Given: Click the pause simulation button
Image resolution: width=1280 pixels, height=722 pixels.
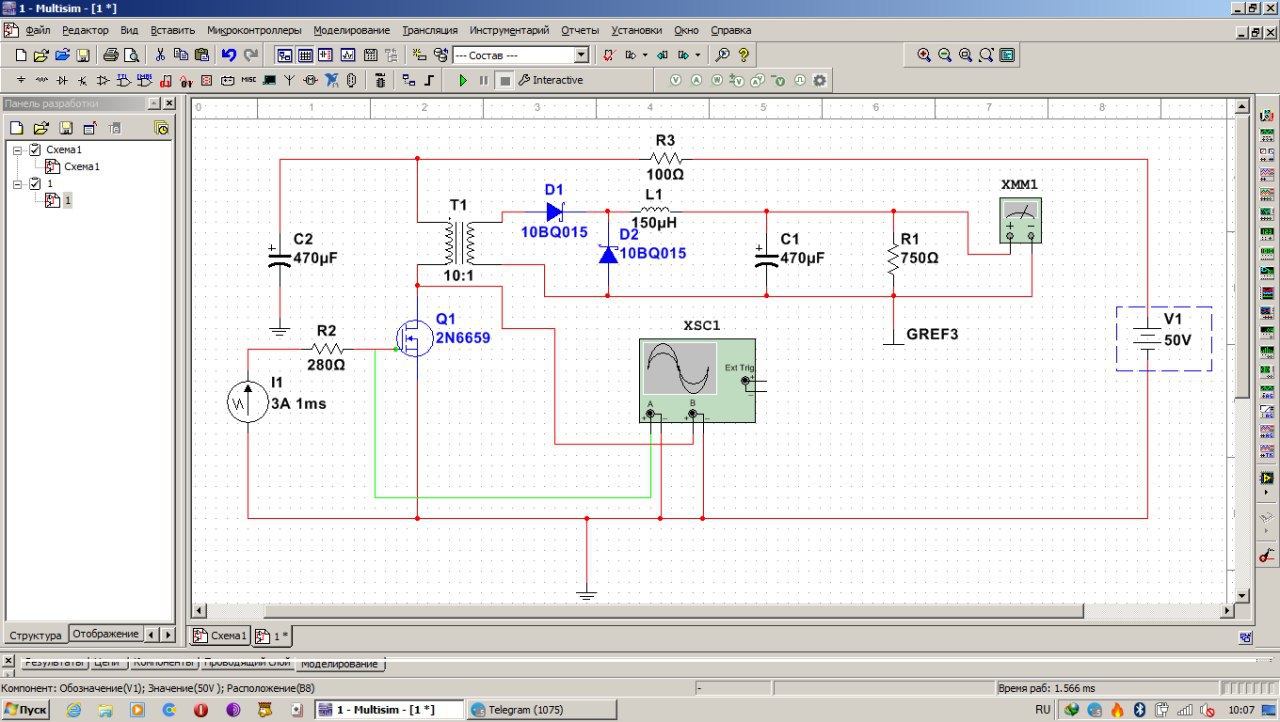Looking at the screenshot, I should 484,80.
